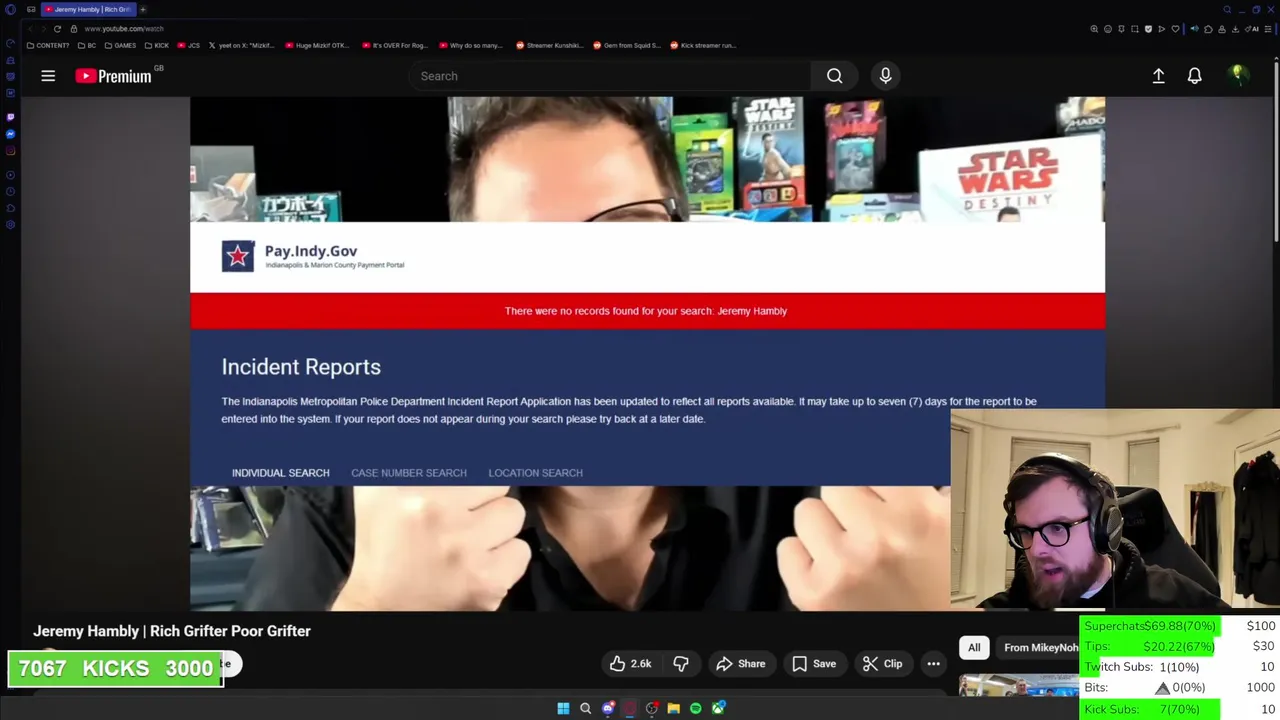Open the YouTube notifications bell
This screenshot has height=720, width=1280.
(1194, 76)
